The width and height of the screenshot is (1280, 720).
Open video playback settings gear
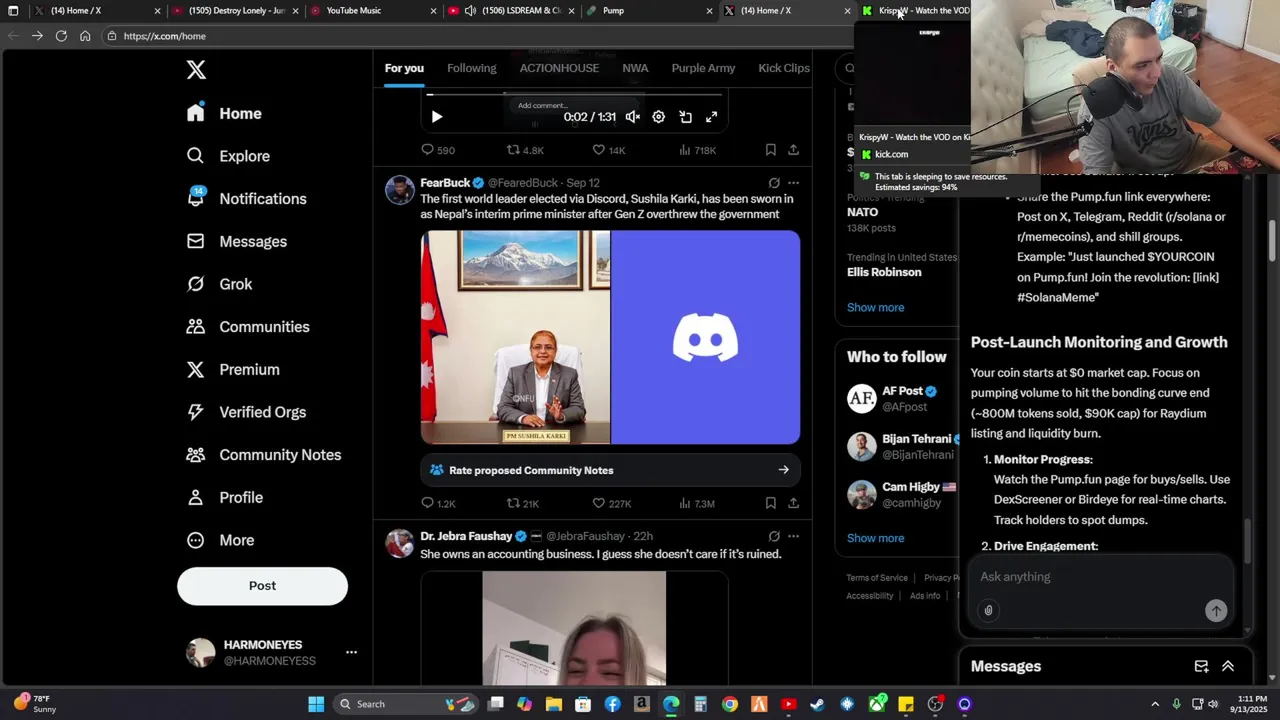coord(658,117)
